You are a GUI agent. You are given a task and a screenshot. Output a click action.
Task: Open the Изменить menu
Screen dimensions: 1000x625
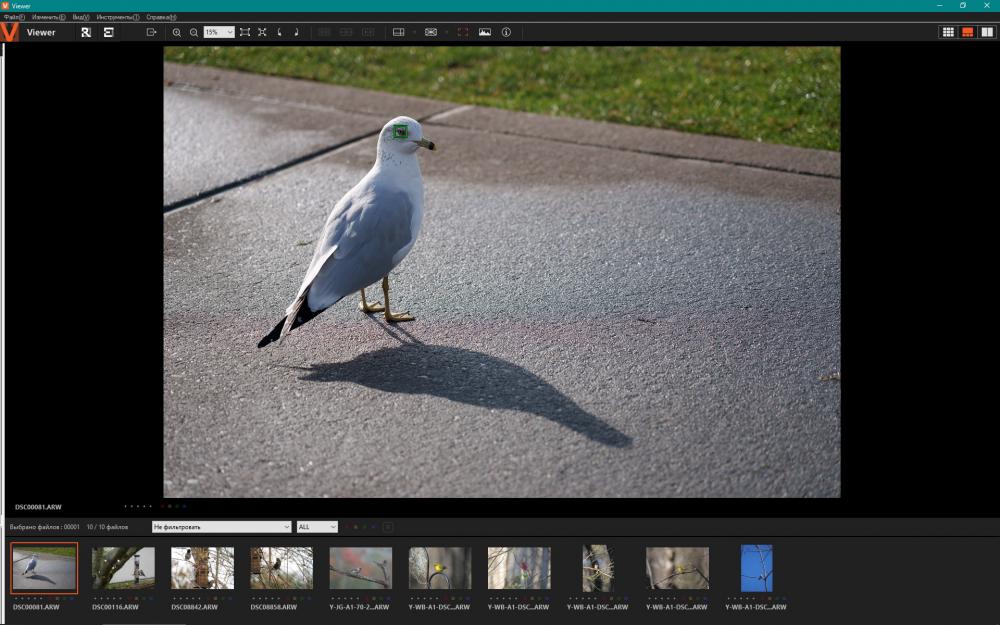pos(48,17)
